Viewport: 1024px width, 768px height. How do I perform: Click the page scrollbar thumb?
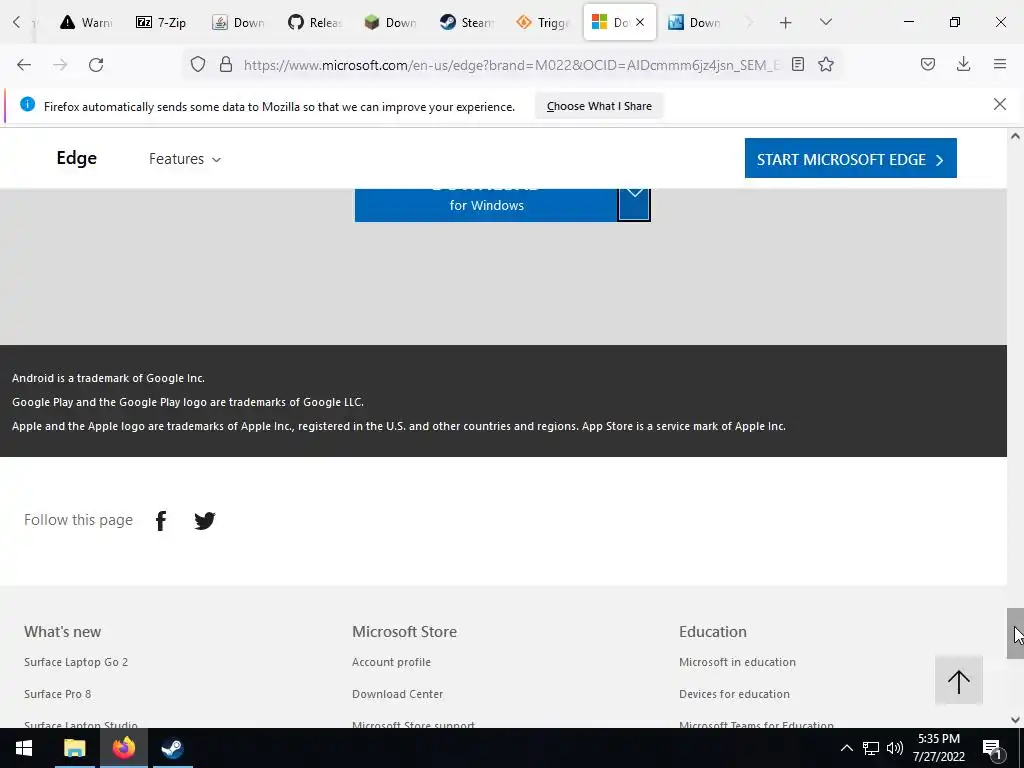(x=1015, y=633)
